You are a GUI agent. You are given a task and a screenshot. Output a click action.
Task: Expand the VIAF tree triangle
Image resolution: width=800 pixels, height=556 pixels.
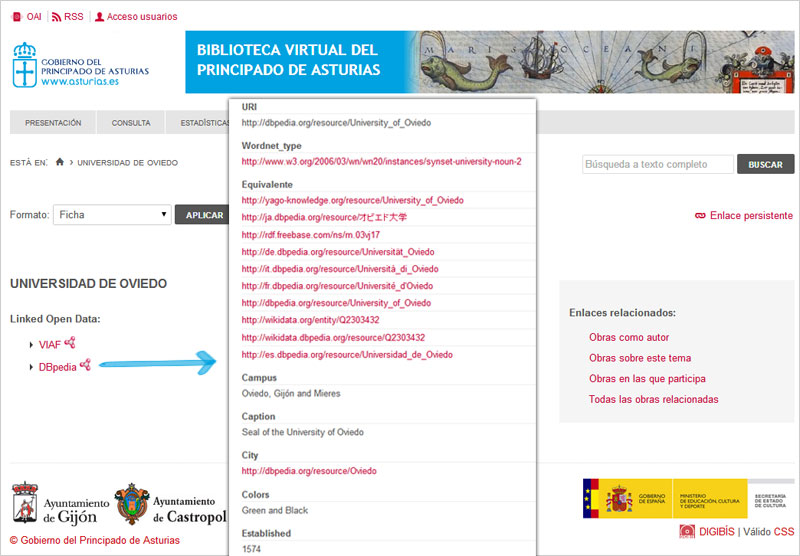coord(31,345)
